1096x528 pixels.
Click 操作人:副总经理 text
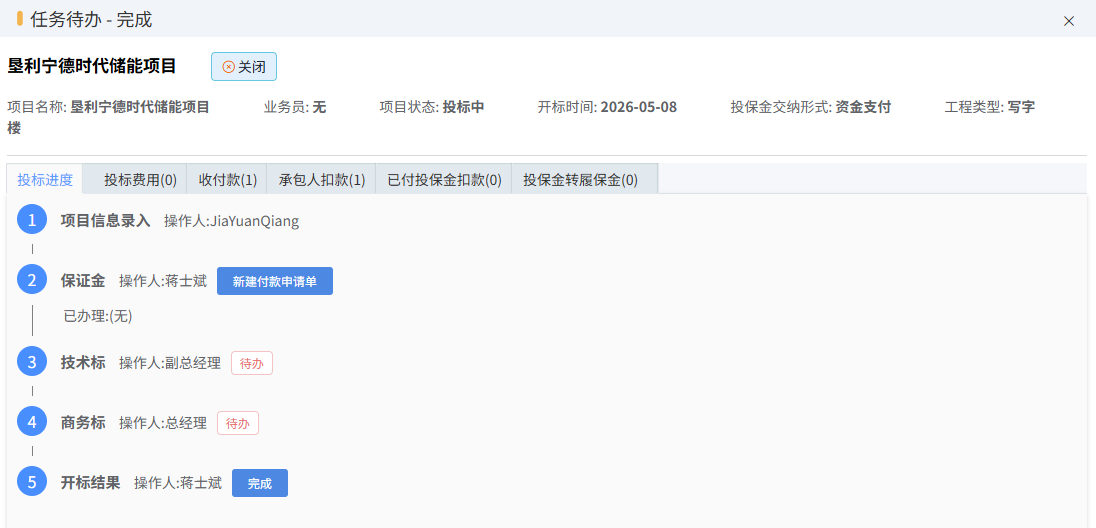coord(170,363)
